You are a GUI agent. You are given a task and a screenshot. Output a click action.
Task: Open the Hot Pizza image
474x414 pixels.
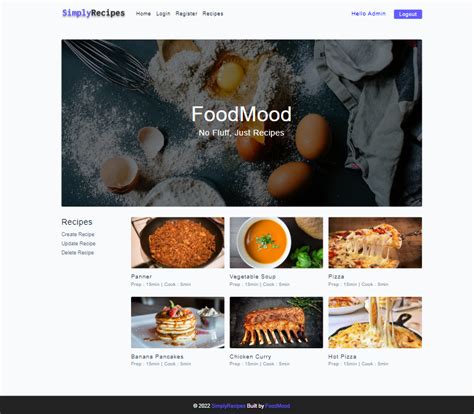[x=375, y=322]
